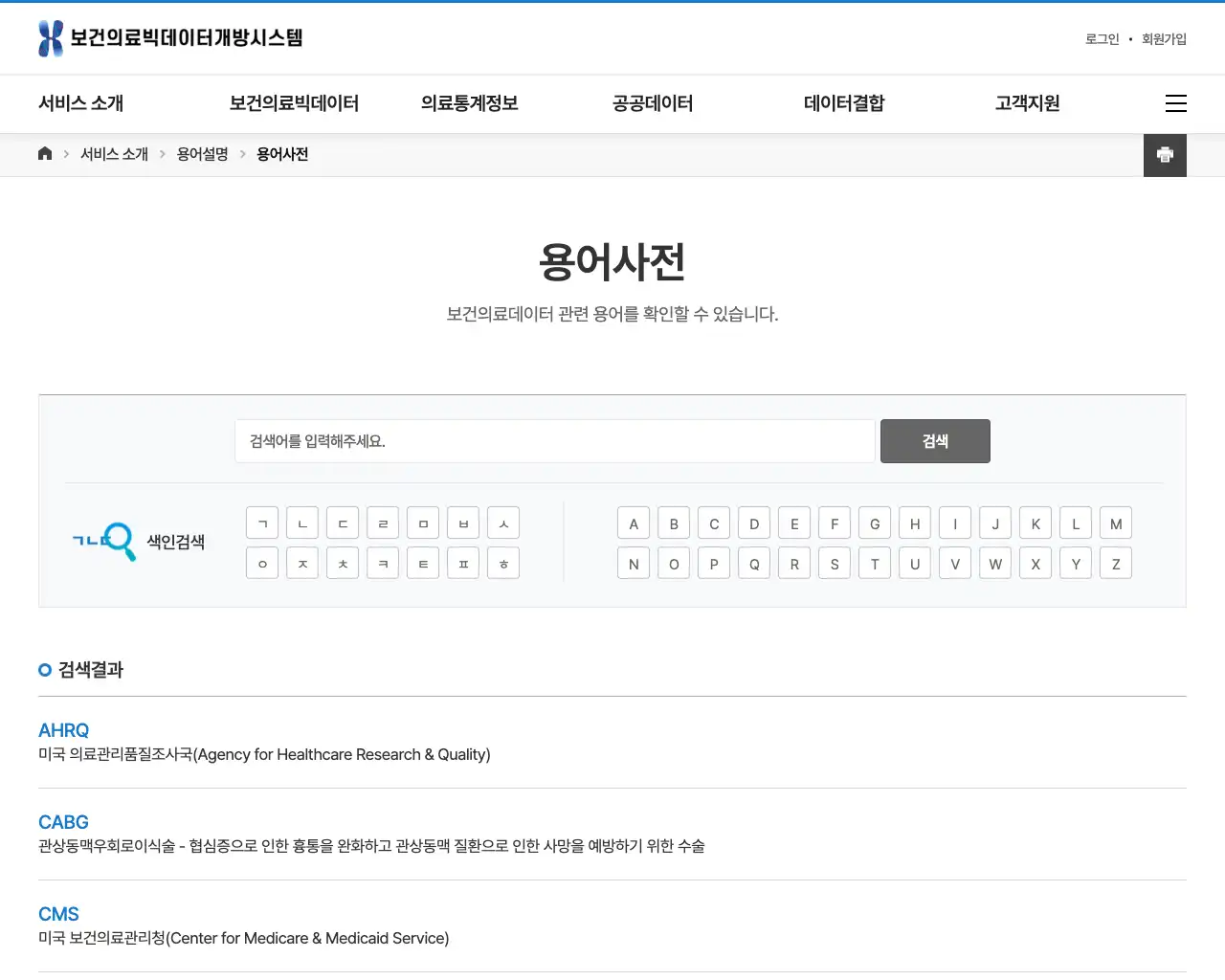Select index letter Y
Image resolution: width=1225 pixels, height=980 pixels.
tap(1076, 564)
